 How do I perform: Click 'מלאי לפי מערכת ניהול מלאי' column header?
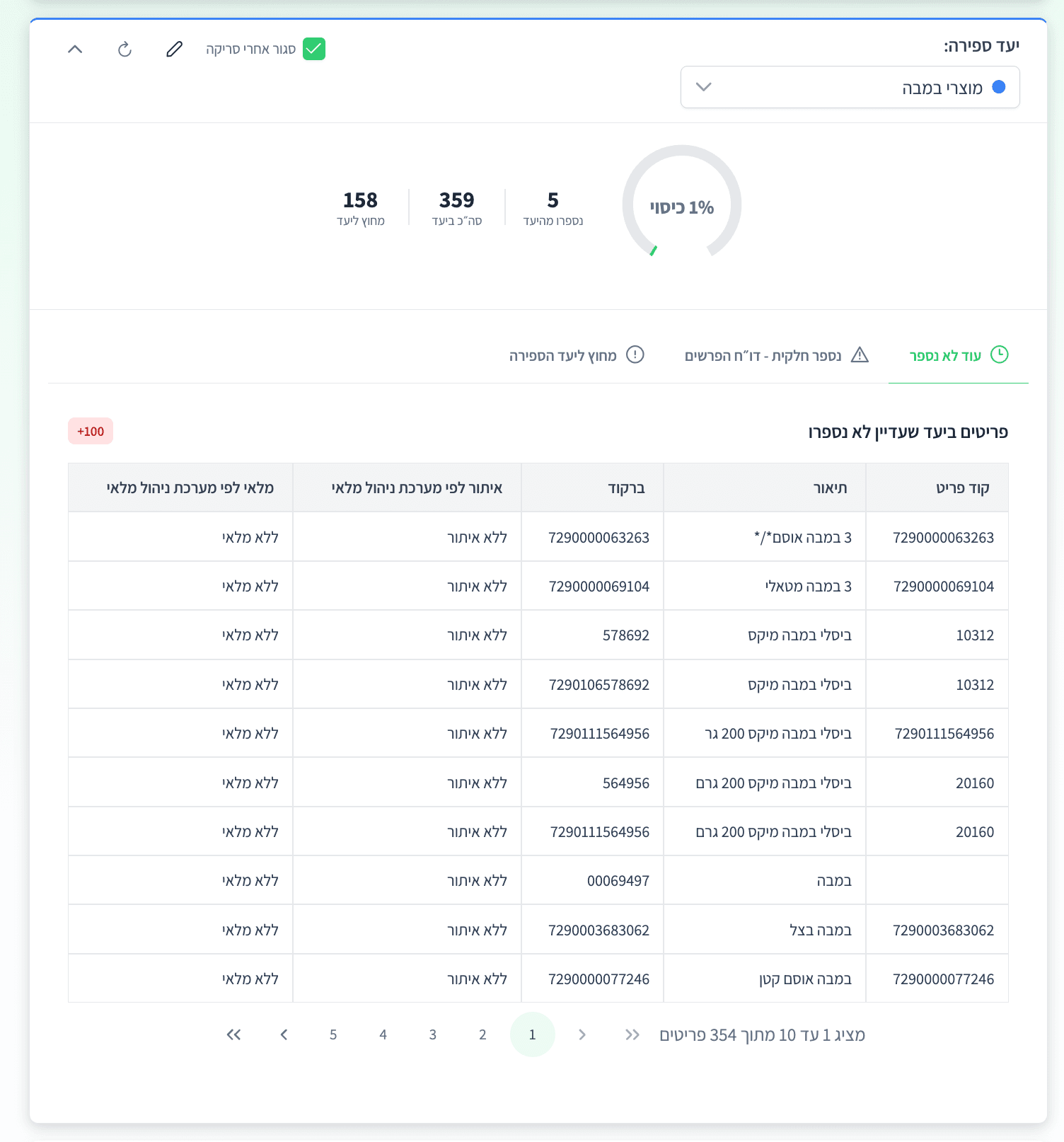[x=180, y=488]
